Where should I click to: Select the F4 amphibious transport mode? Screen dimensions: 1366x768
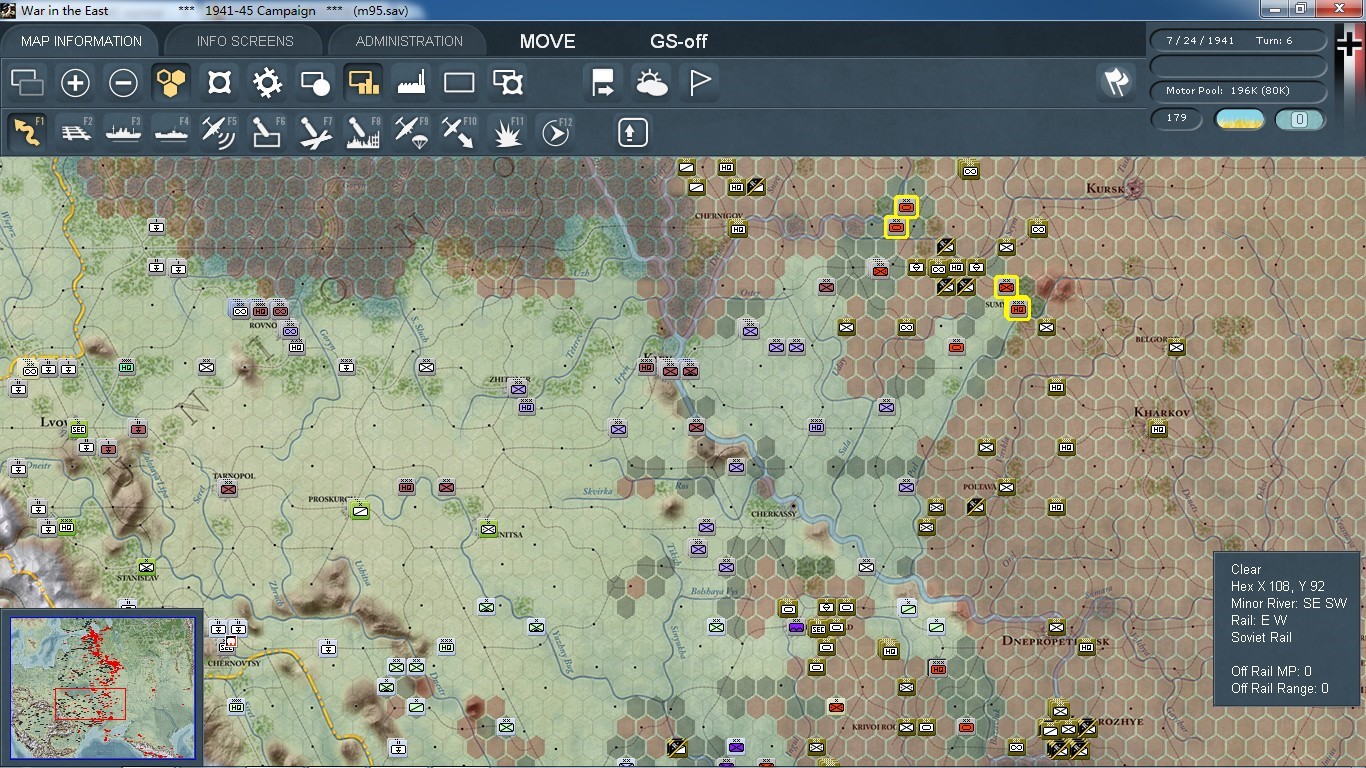tap(172, 132)
